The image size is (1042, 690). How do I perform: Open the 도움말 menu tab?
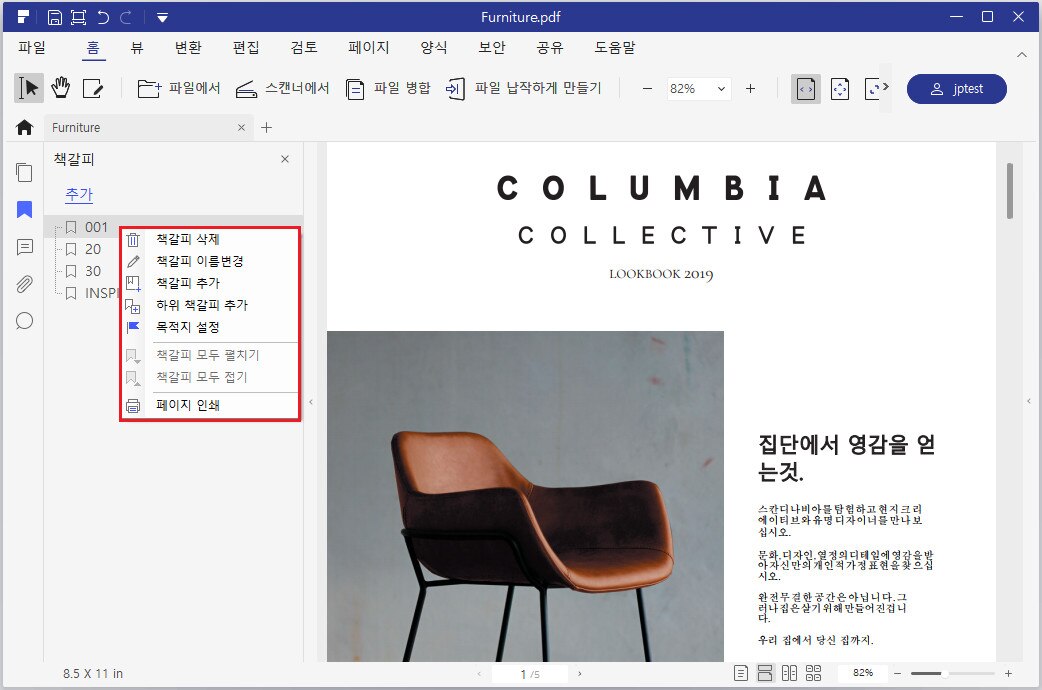[x=615, y=48]
